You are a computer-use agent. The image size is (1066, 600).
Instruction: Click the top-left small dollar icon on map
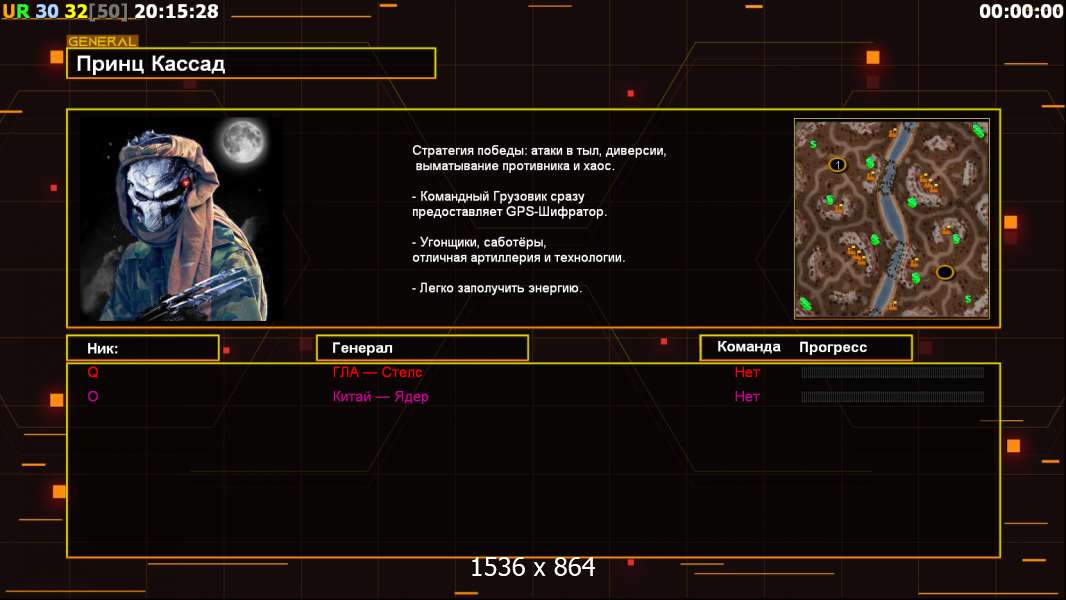[x=813, y=144]
